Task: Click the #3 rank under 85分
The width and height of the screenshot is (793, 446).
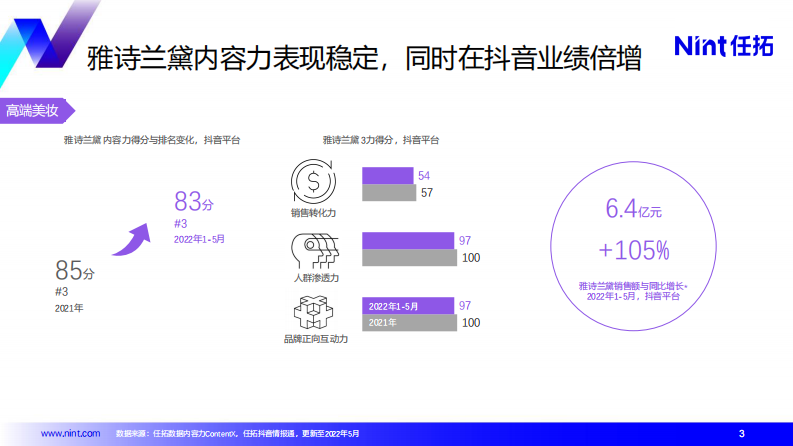Action: (61, 292)
